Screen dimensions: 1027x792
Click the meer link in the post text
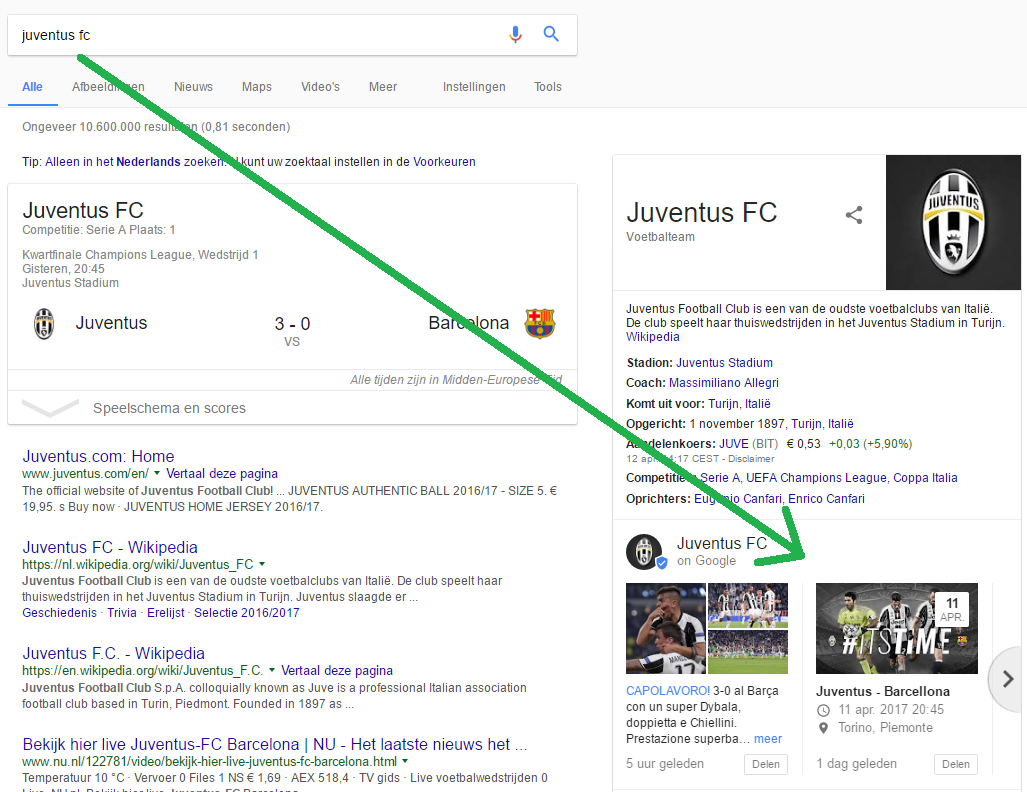click(x=767, y=738)
